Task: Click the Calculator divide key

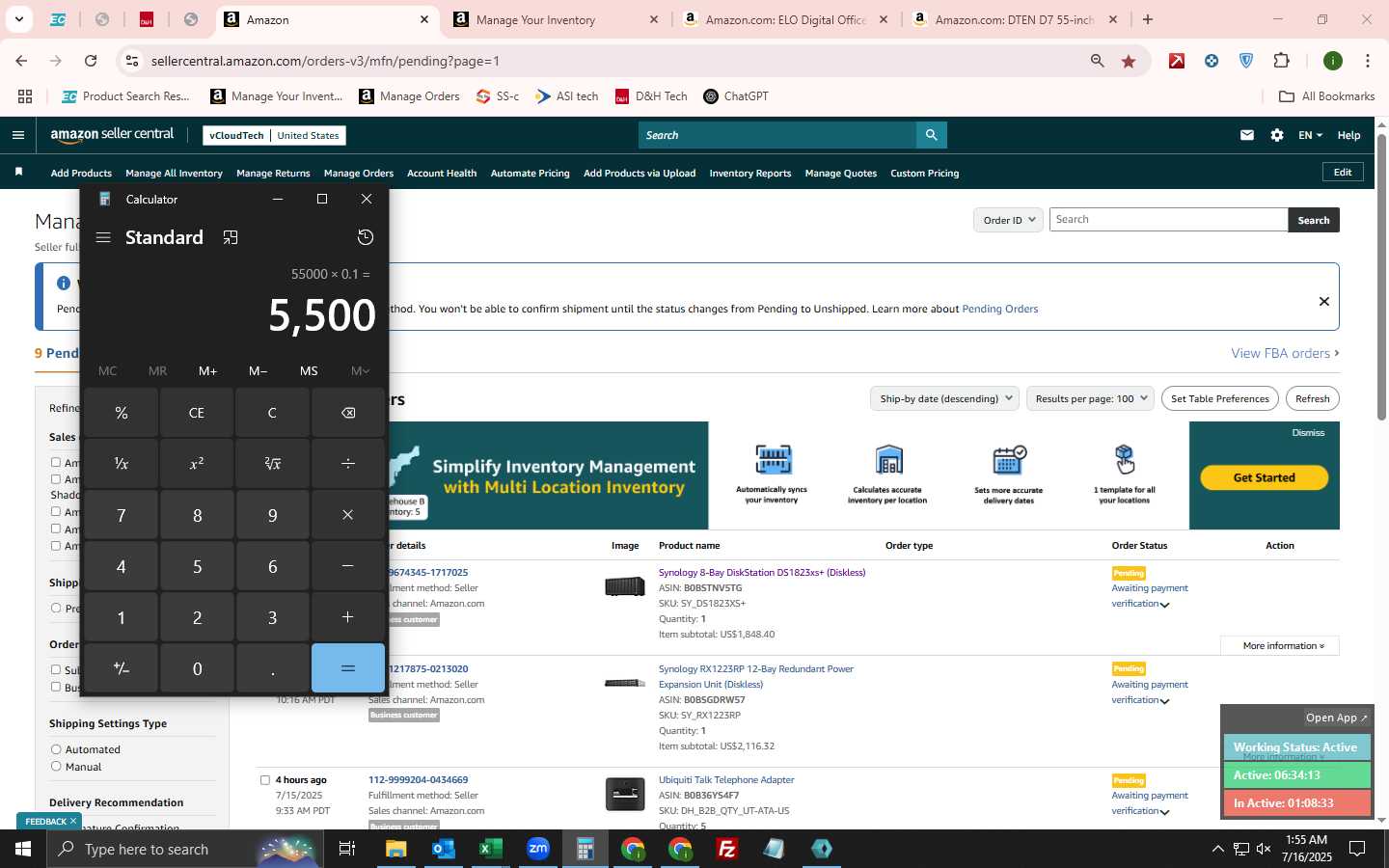Action: (348, 464)
